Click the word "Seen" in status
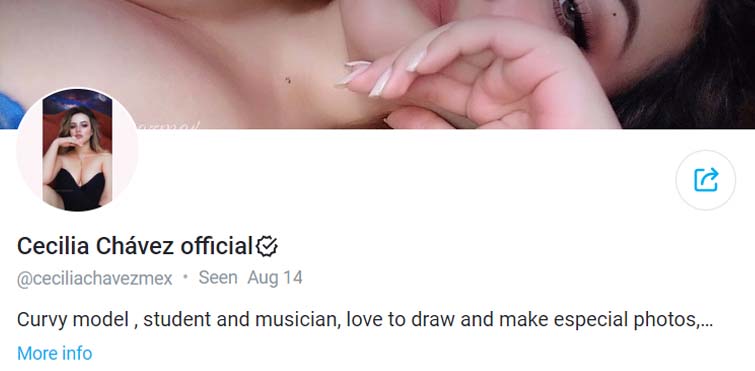The height and width of the screenshot is (371, 755). coord(218,278)
